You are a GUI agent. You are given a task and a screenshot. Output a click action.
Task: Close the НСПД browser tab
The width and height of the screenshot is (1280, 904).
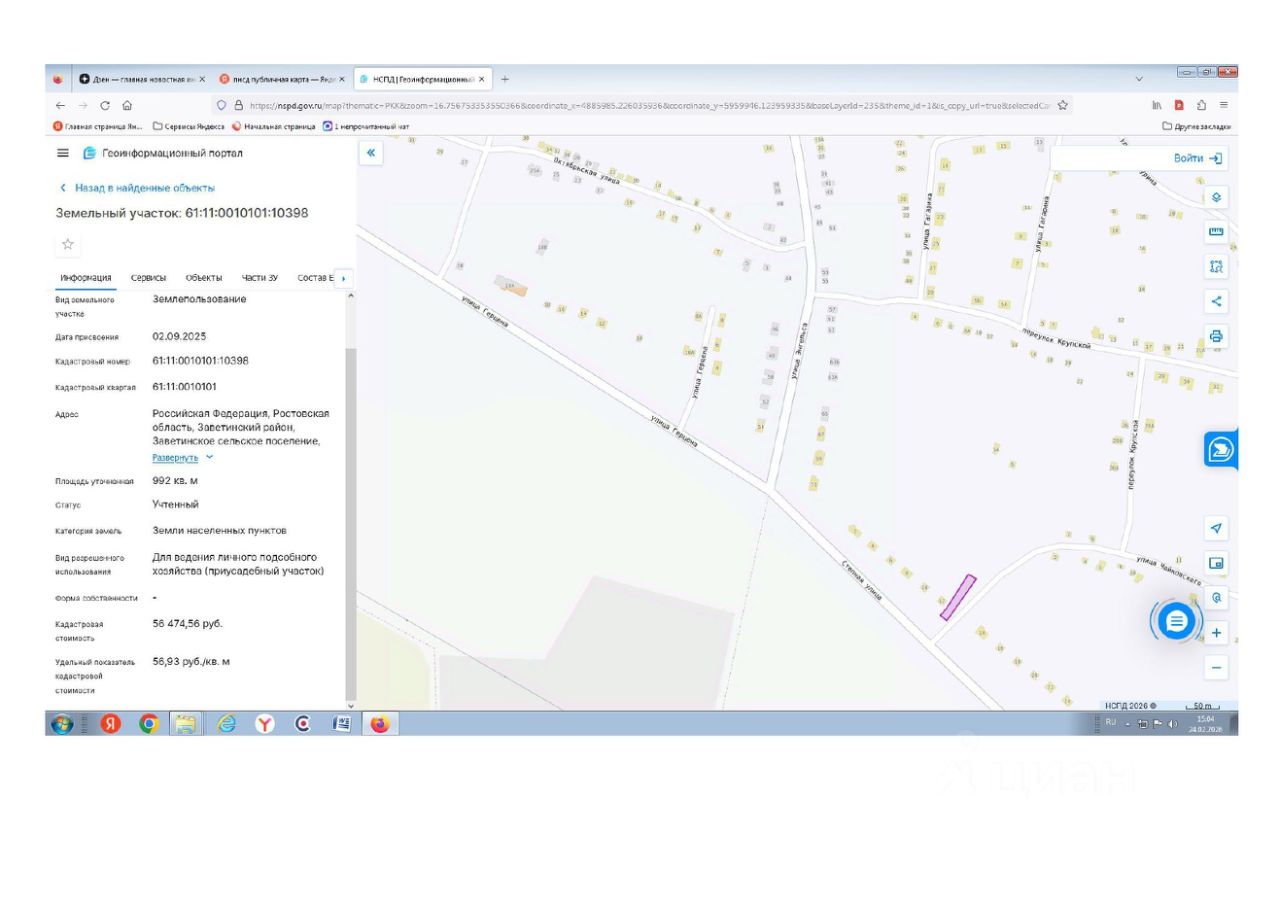481,79
